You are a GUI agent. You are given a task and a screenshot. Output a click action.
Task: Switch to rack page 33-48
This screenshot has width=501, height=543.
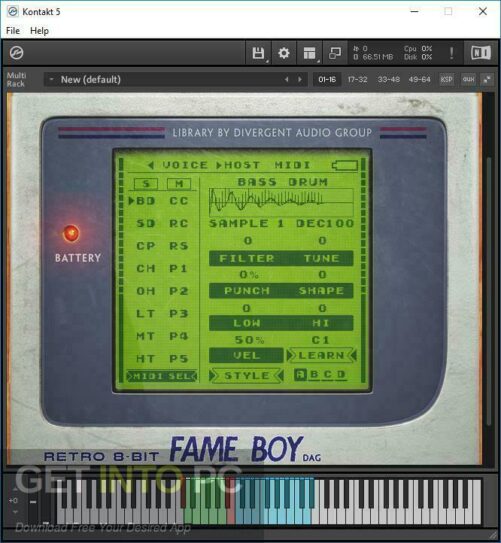388,80
